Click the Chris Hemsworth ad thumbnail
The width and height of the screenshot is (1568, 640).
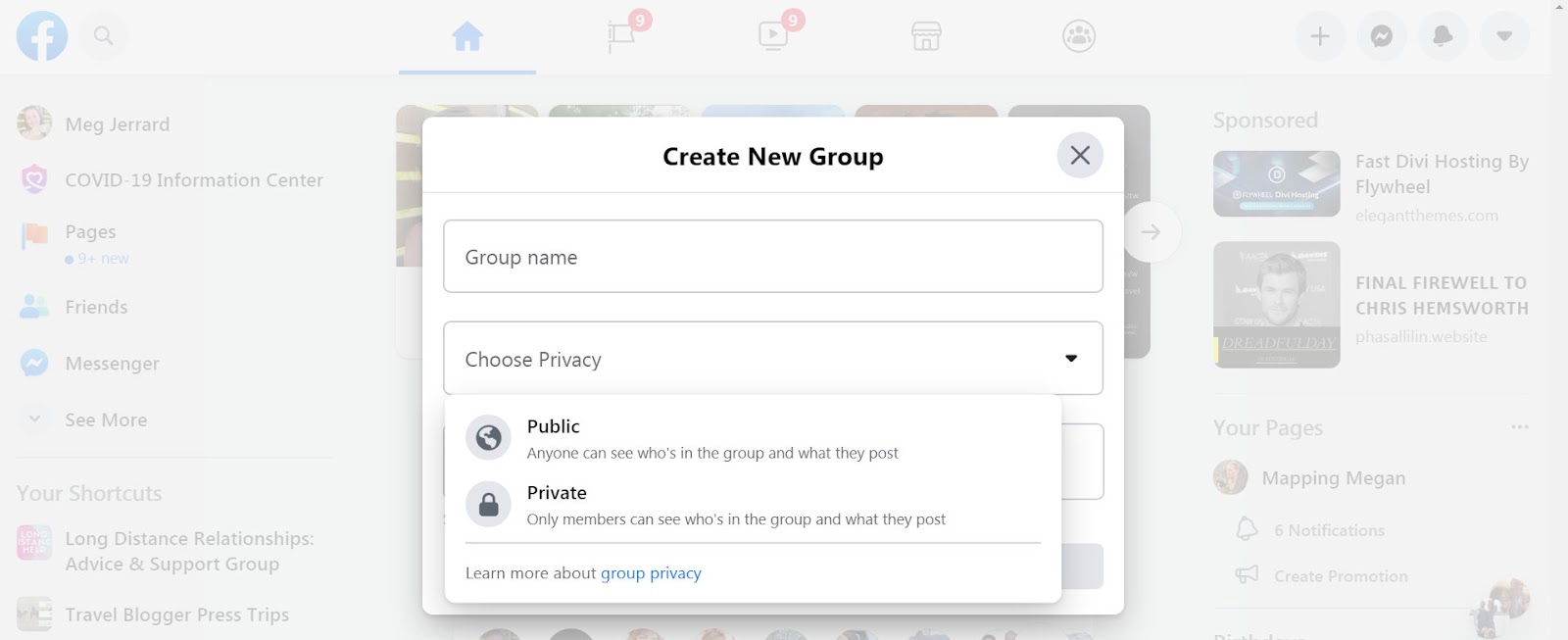[x=1277, y=305]
